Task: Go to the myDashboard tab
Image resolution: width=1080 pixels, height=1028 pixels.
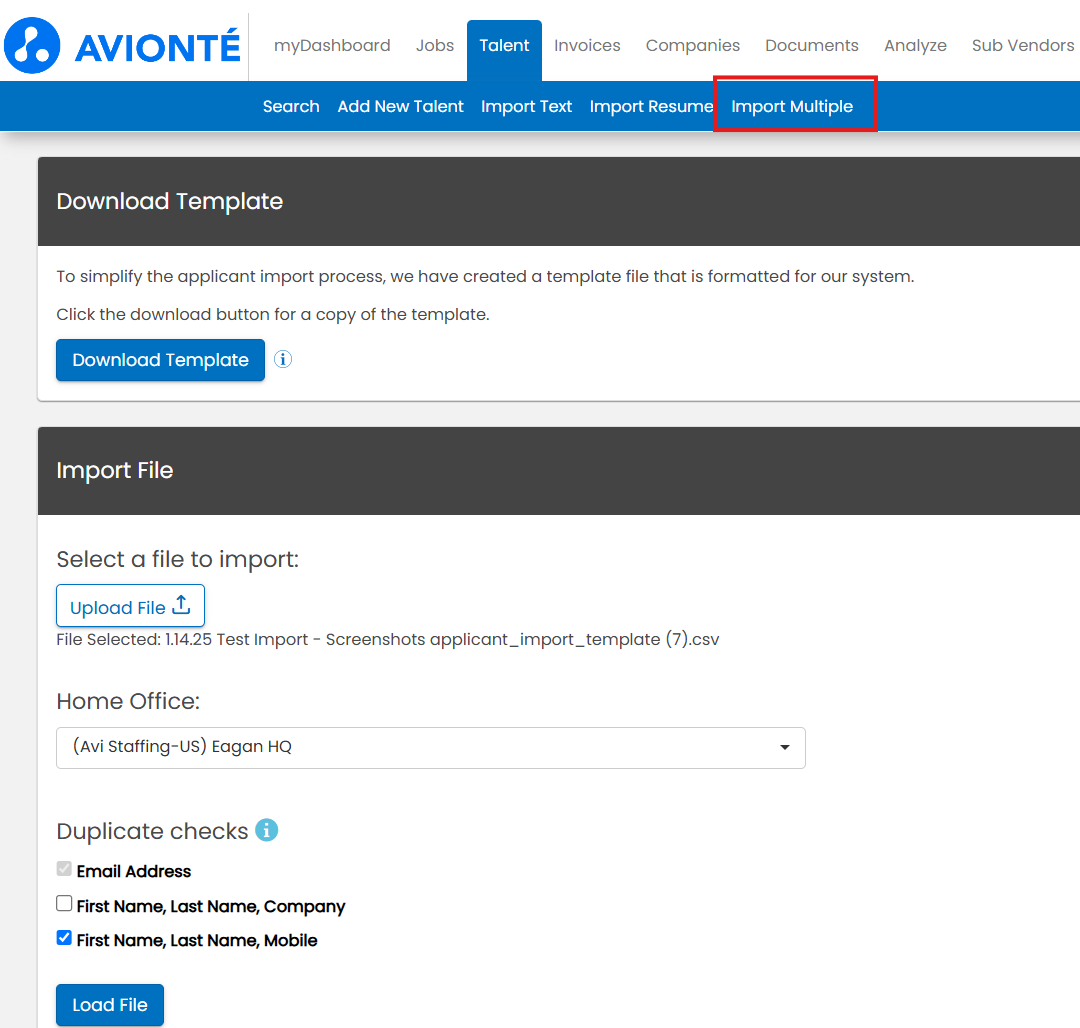Action: coord(332,45)
